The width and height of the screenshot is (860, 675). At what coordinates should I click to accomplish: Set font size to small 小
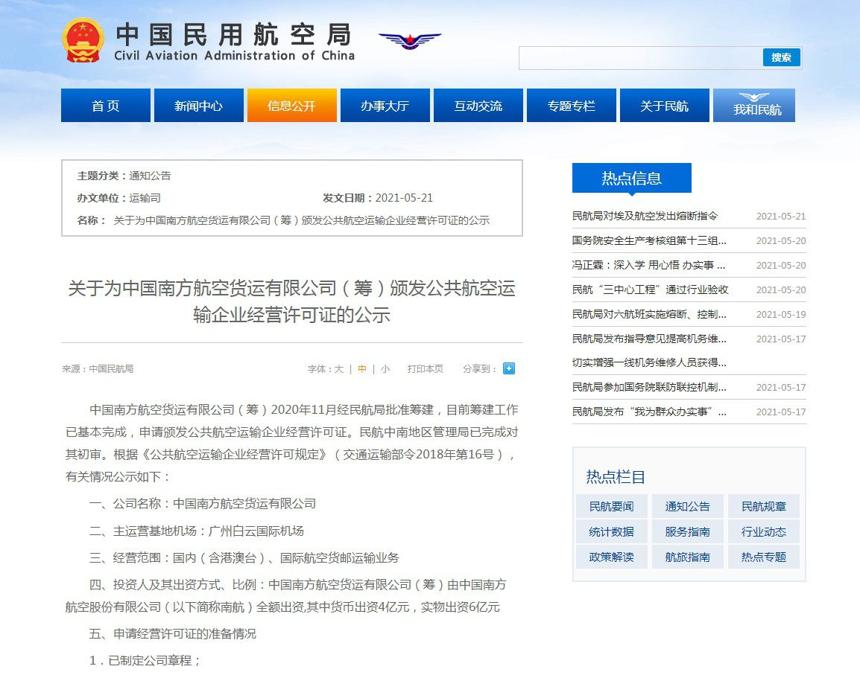pyautogui.click(x=385, y=369)
